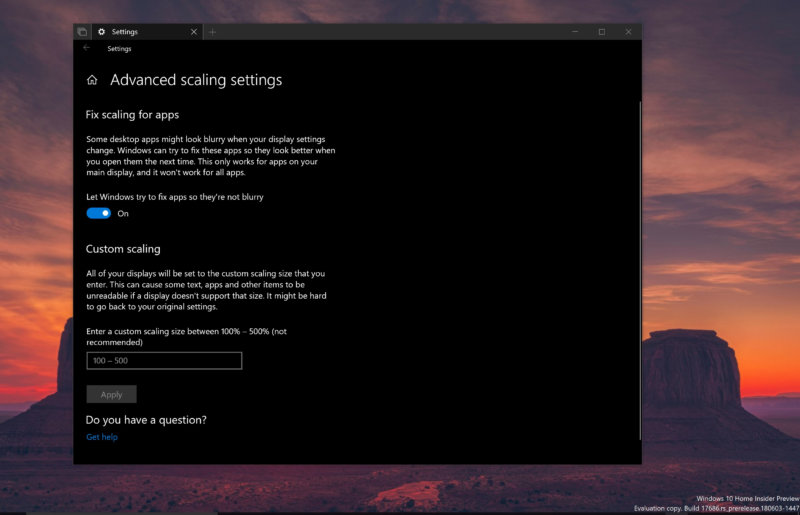Viewport: 800px width, 515px height.
Task: Click 'Let Windows try to fix apps' label
Action: [174, 197]
